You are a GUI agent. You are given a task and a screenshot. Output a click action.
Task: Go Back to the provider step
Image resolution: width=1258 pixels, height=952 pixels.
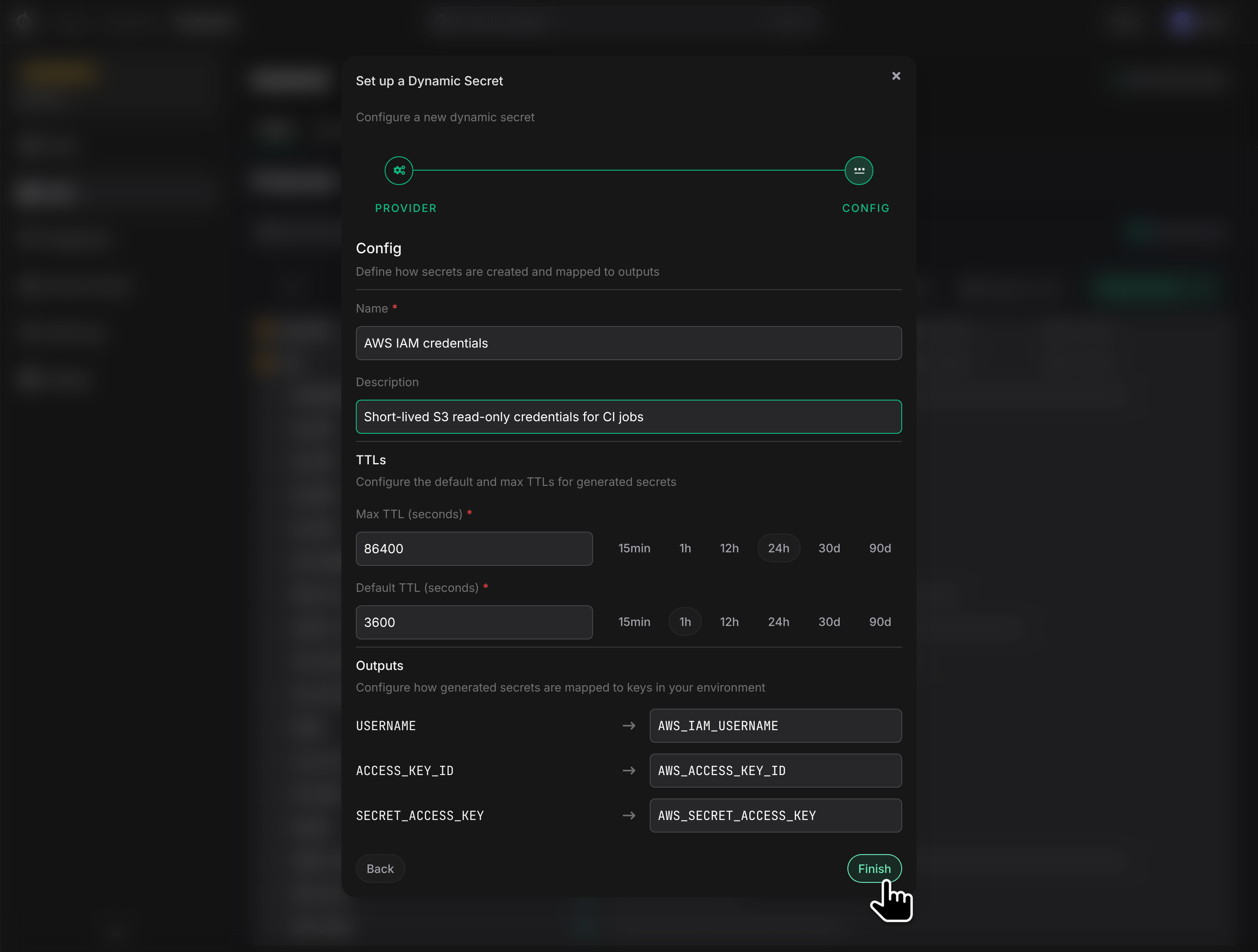point(380,868)
